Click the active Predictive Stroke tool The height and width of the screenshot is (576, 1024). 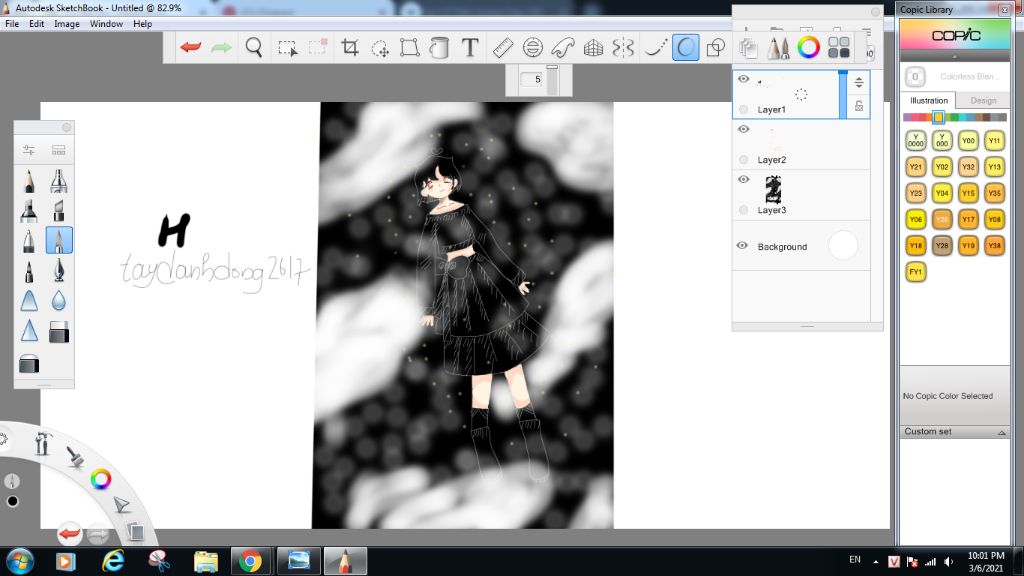click(685, 47)
